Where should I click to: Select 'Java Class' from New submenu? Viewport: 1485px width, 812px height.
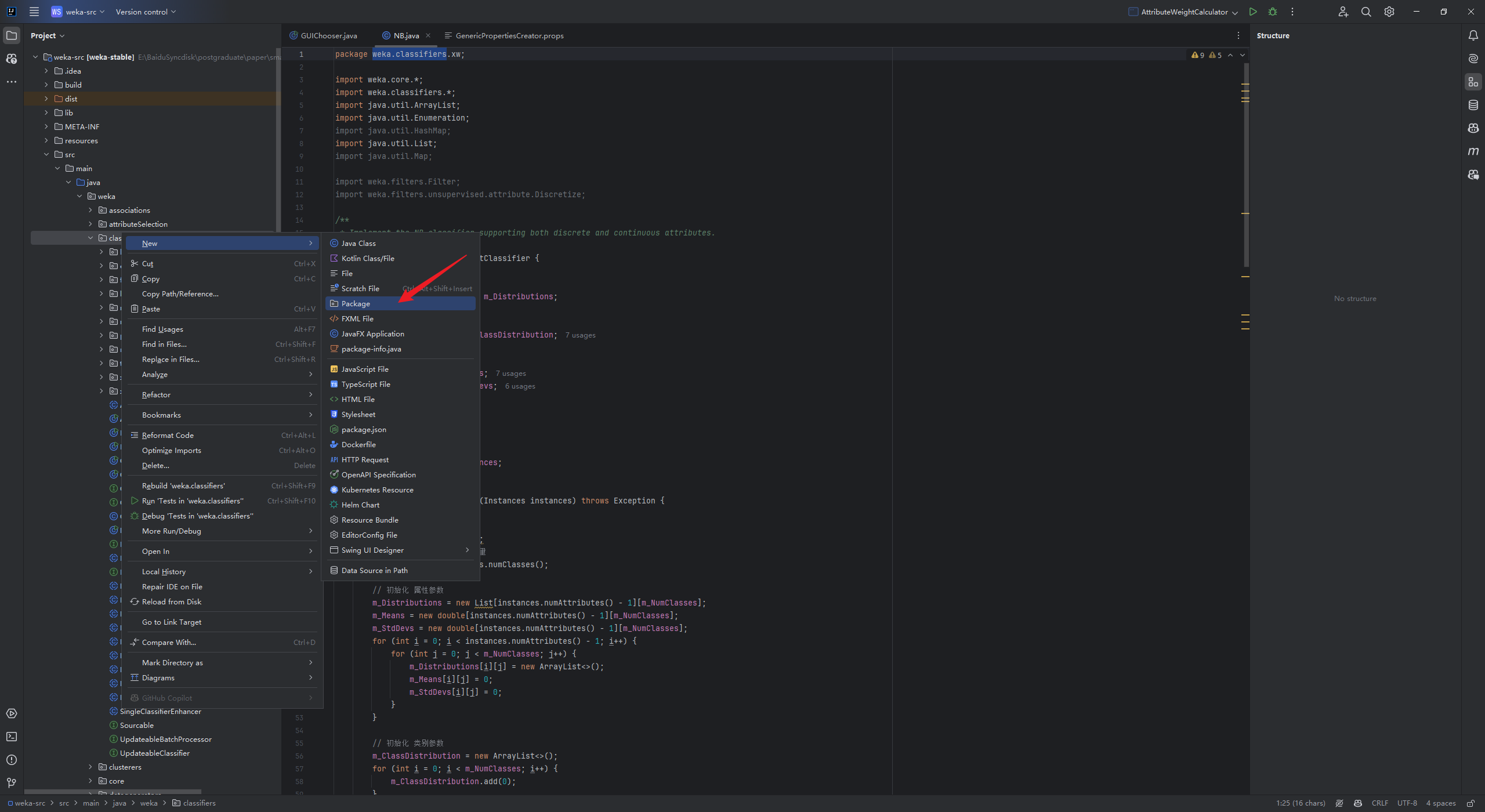click(359, 243)
